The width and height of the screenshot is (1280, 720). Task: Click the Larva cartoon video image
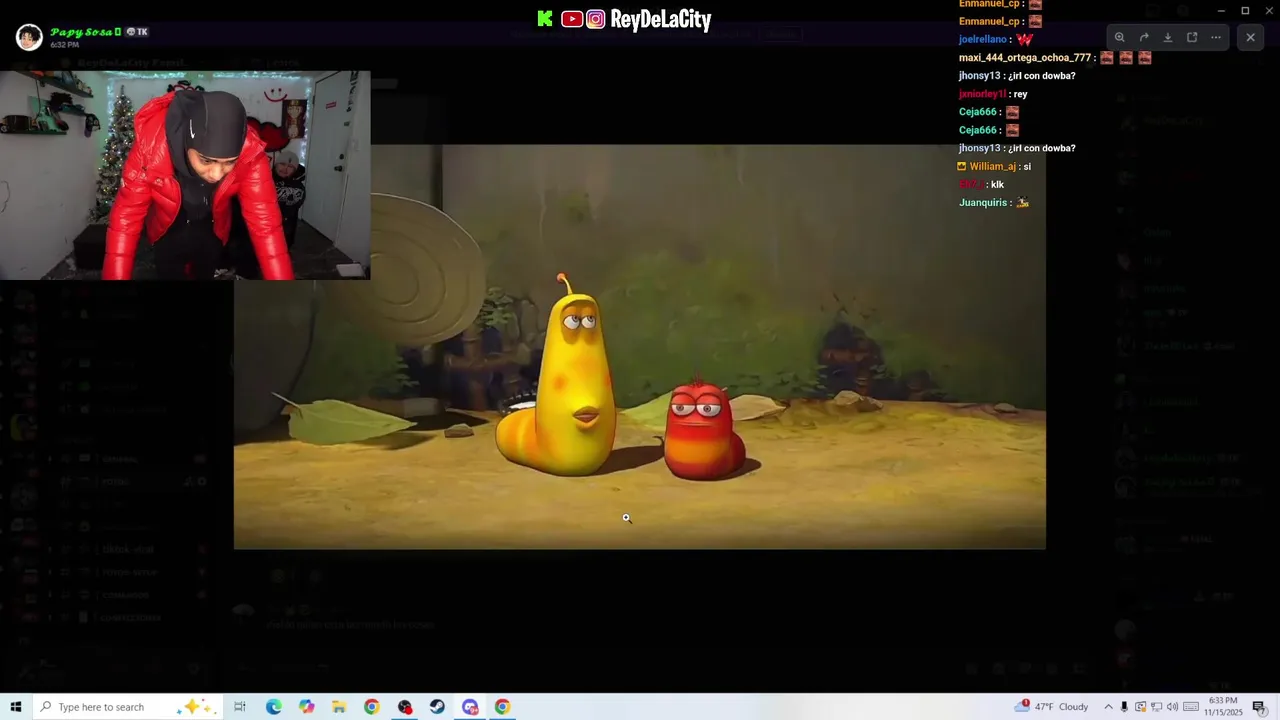click(x=640, y=347)
